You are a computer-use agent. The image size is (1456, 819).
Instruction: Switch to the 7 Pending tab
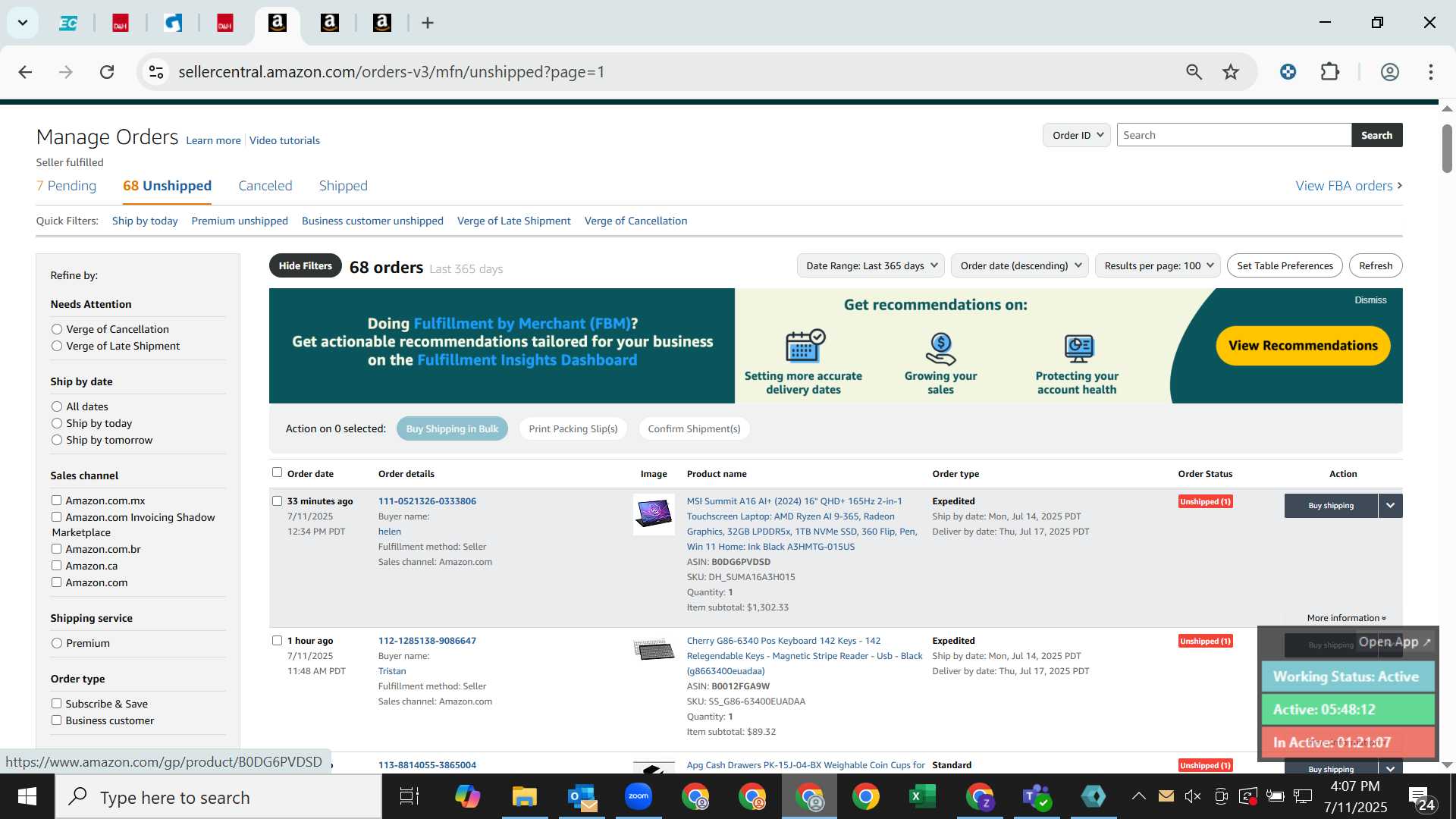[67, 186]
